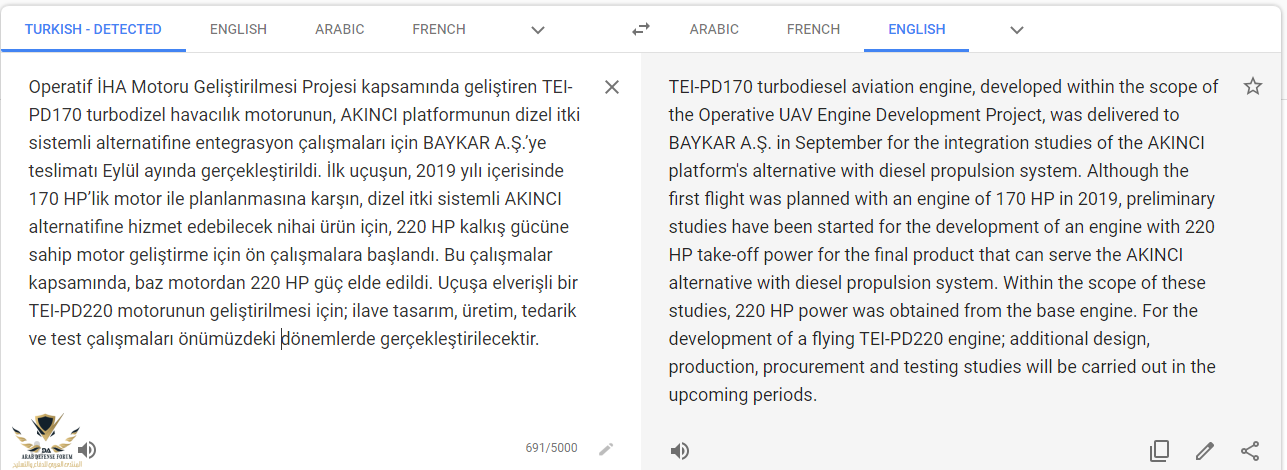Clear the source text with X
This screenshot has width=1287, height=470.
[612, 87]
